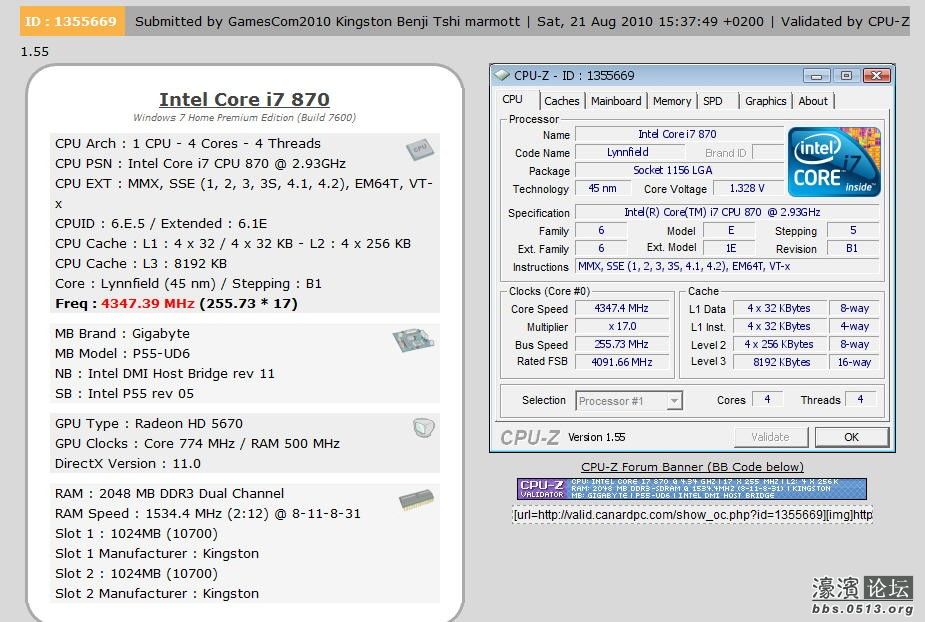The image size is (925, 622).
Task: Click the CPU-Z Forum Banner link
Action: pos(692,467)
